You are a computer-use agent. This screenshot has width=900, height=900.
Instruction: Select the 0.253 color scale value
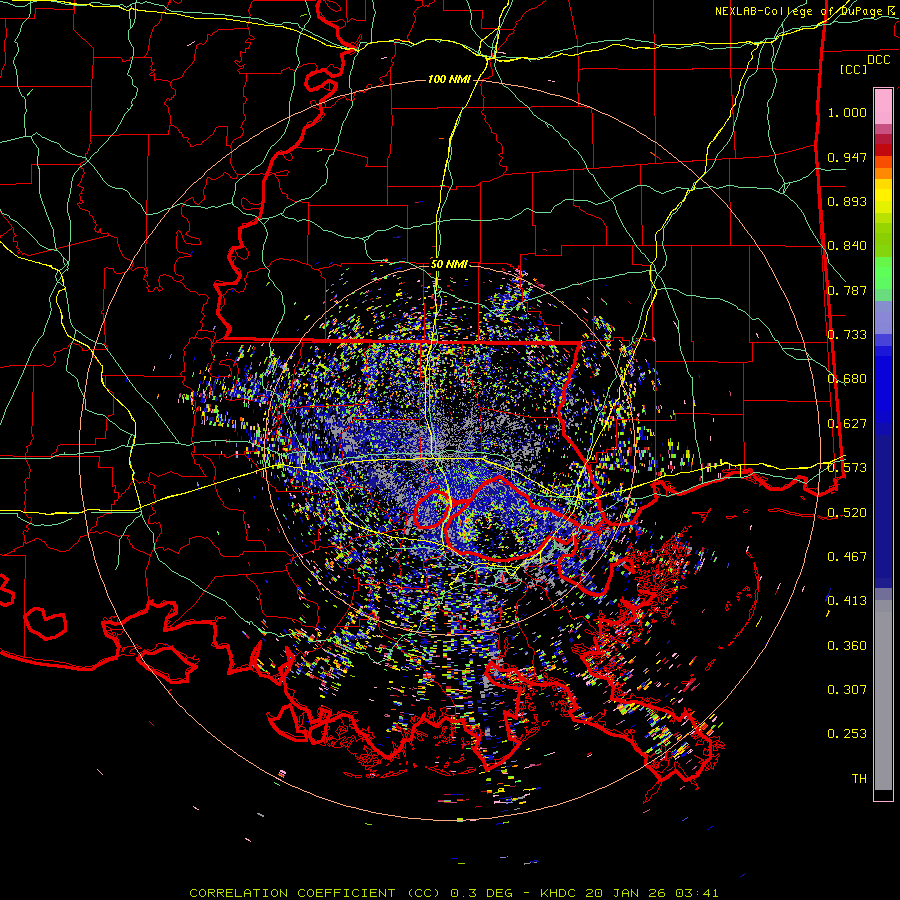[x=847, y=734]
